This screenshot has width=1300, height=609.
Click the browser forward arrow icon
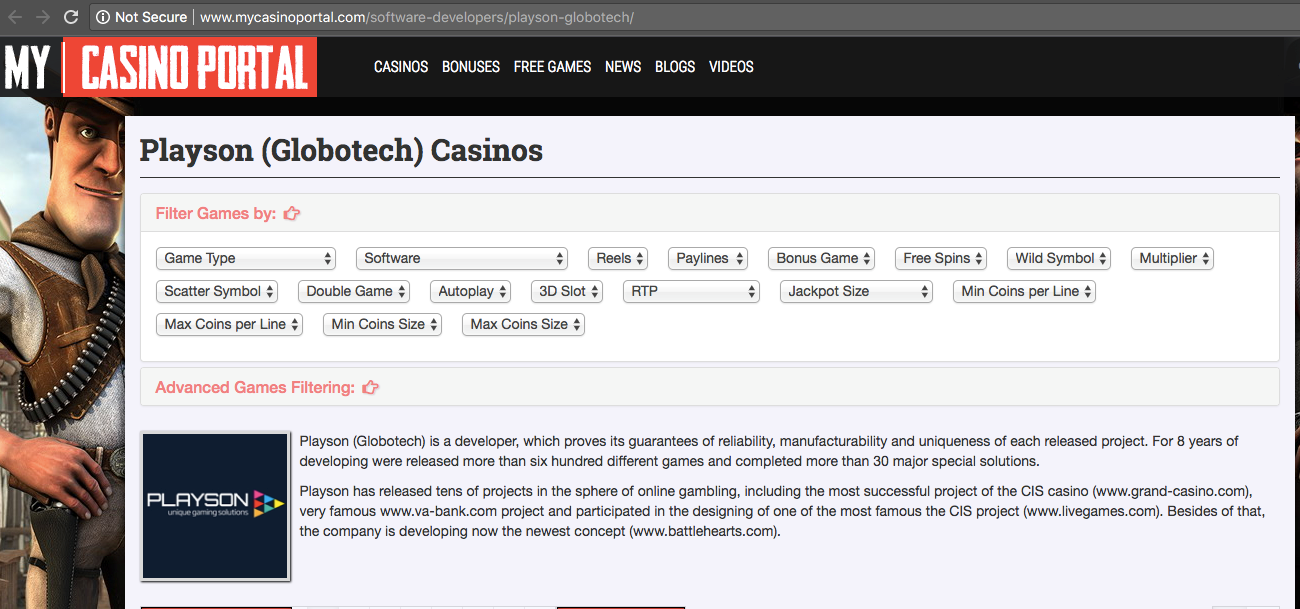42,17
